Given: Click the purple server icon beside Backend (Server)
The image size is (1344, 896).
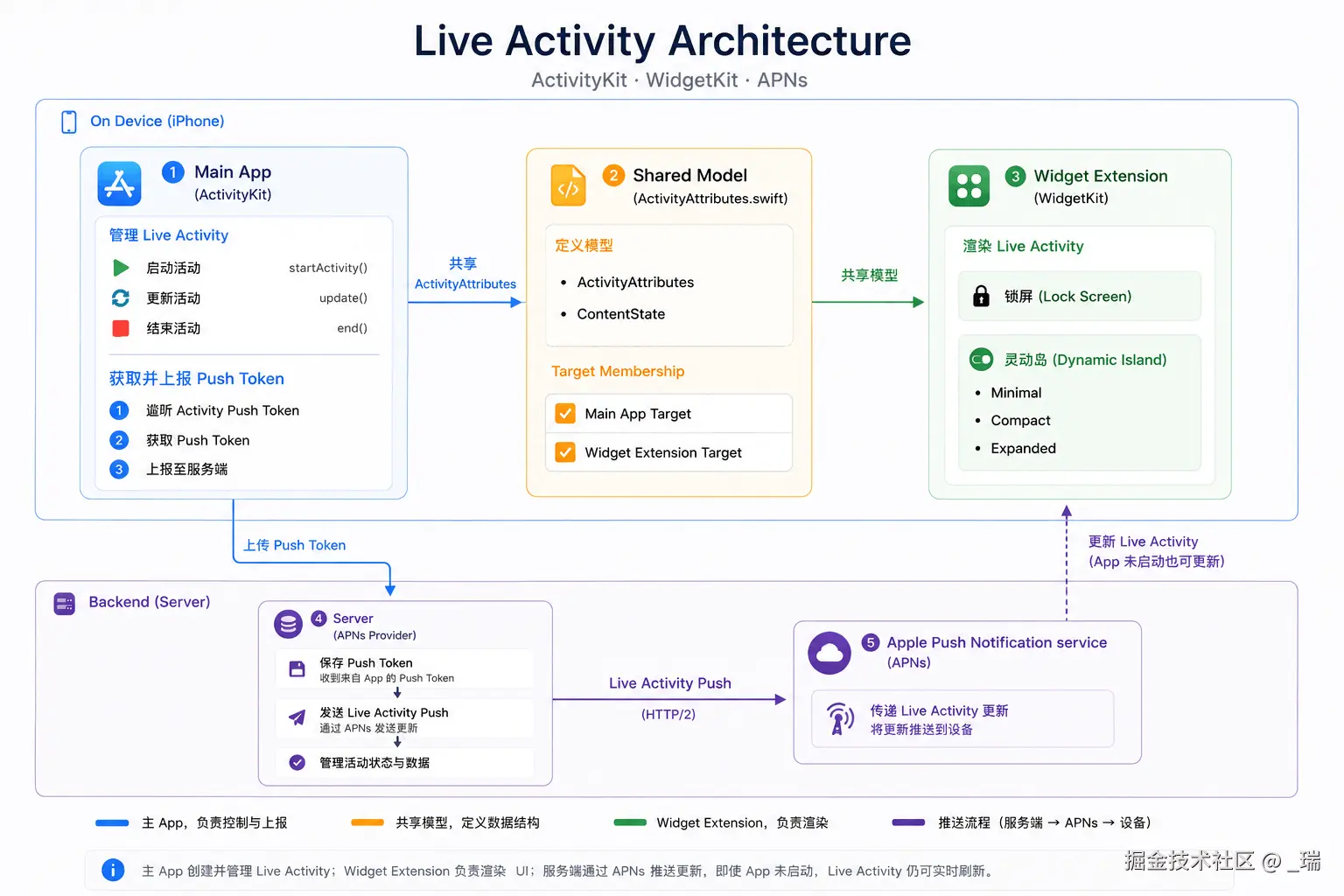Looking at the screenshot, I should coord(65,603).
